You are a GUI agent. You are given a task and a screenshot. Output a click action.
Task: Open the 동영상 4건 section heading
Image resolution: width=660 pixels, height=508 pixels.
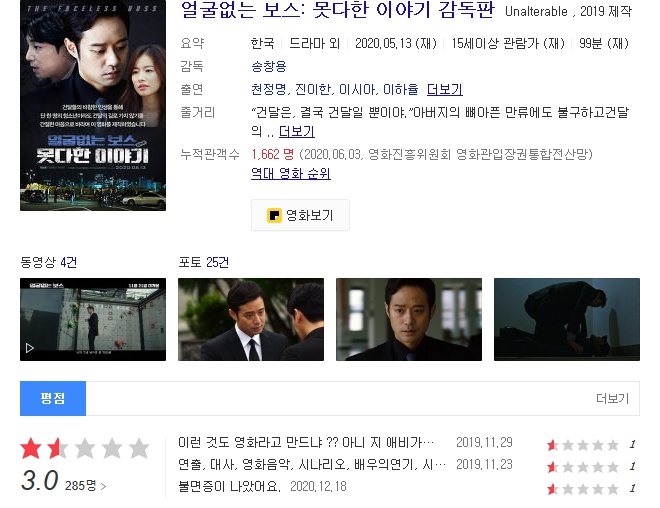pyautogui.click(x=48, y=262)
